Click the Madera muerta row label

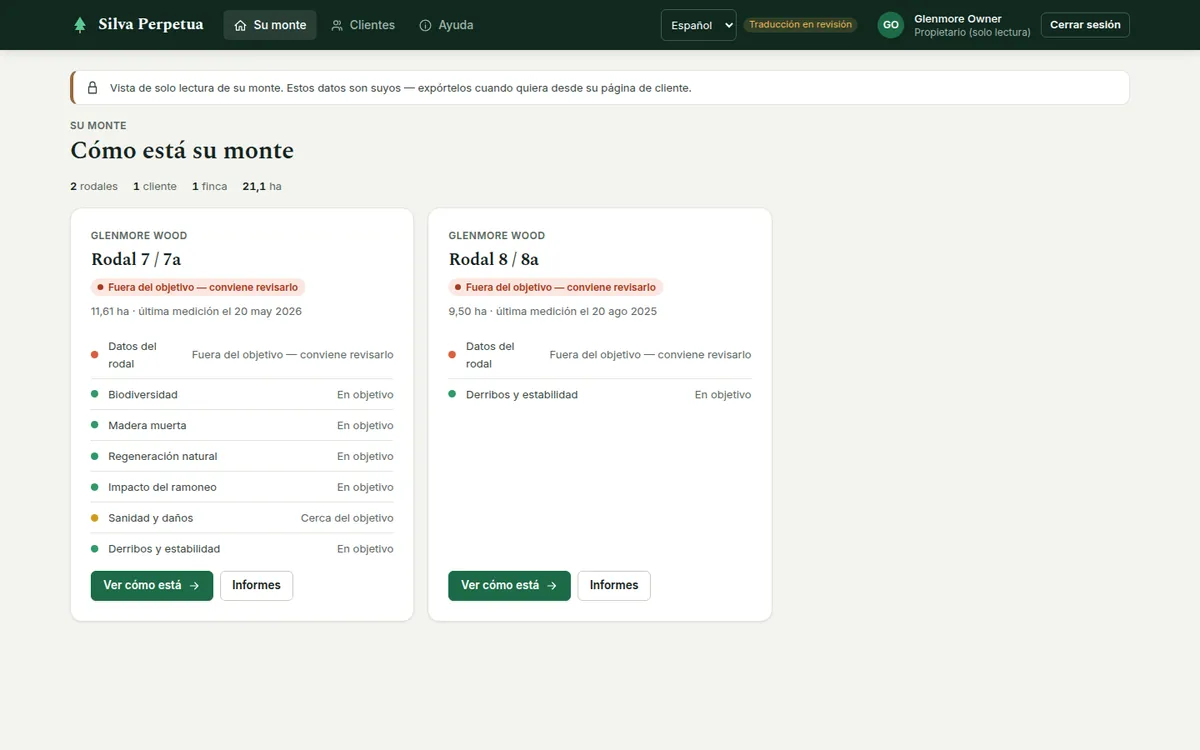click(x=147, y=425)
